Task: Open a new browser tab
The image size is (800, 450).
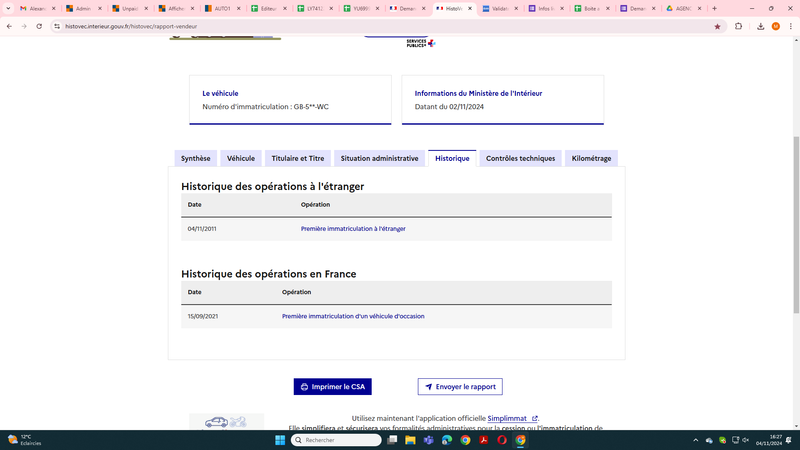Action: 714,9
